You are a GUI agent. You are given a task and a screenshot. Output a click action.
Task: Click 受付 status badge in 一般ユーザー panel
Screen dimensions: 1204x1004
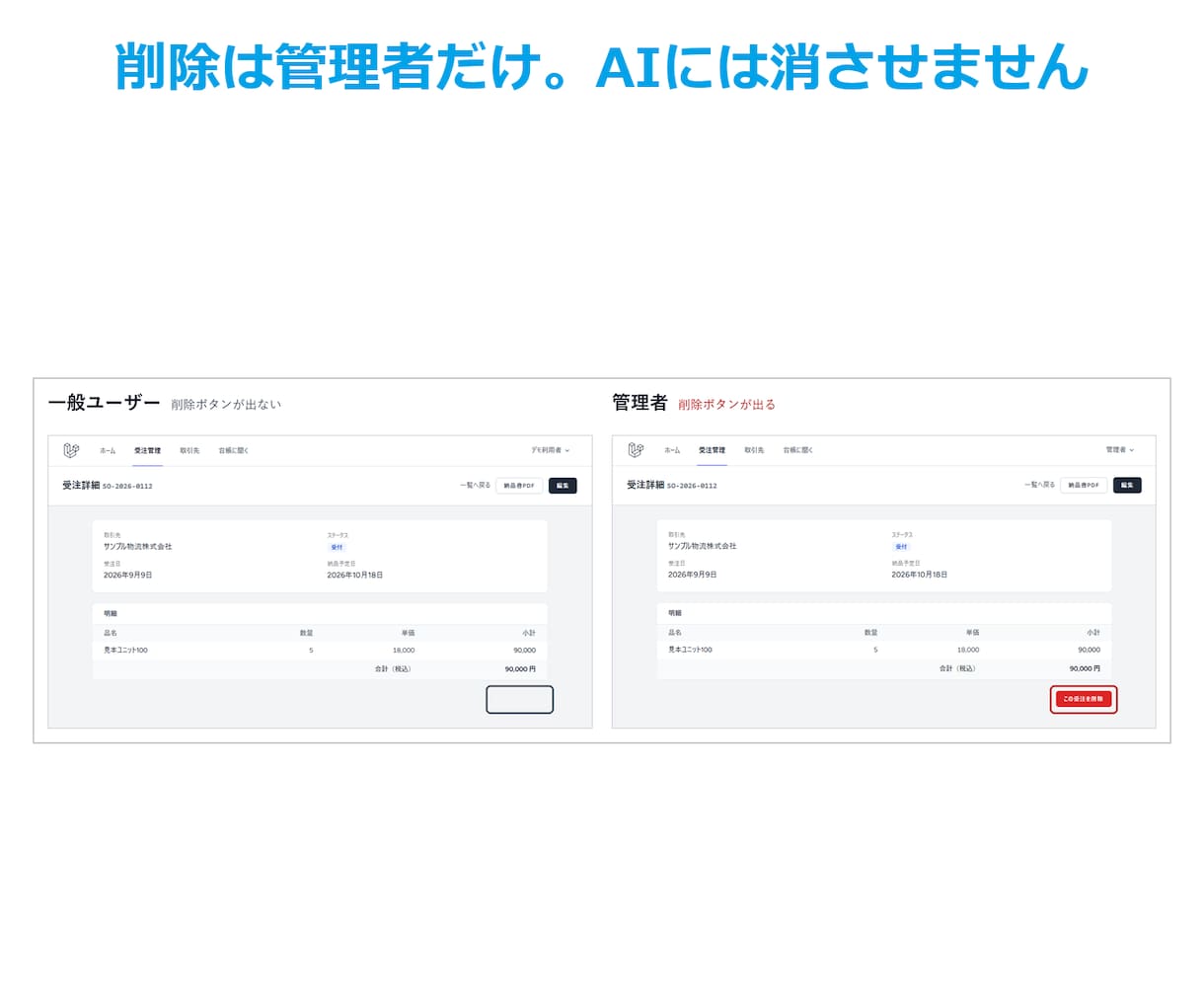(337, 547)
